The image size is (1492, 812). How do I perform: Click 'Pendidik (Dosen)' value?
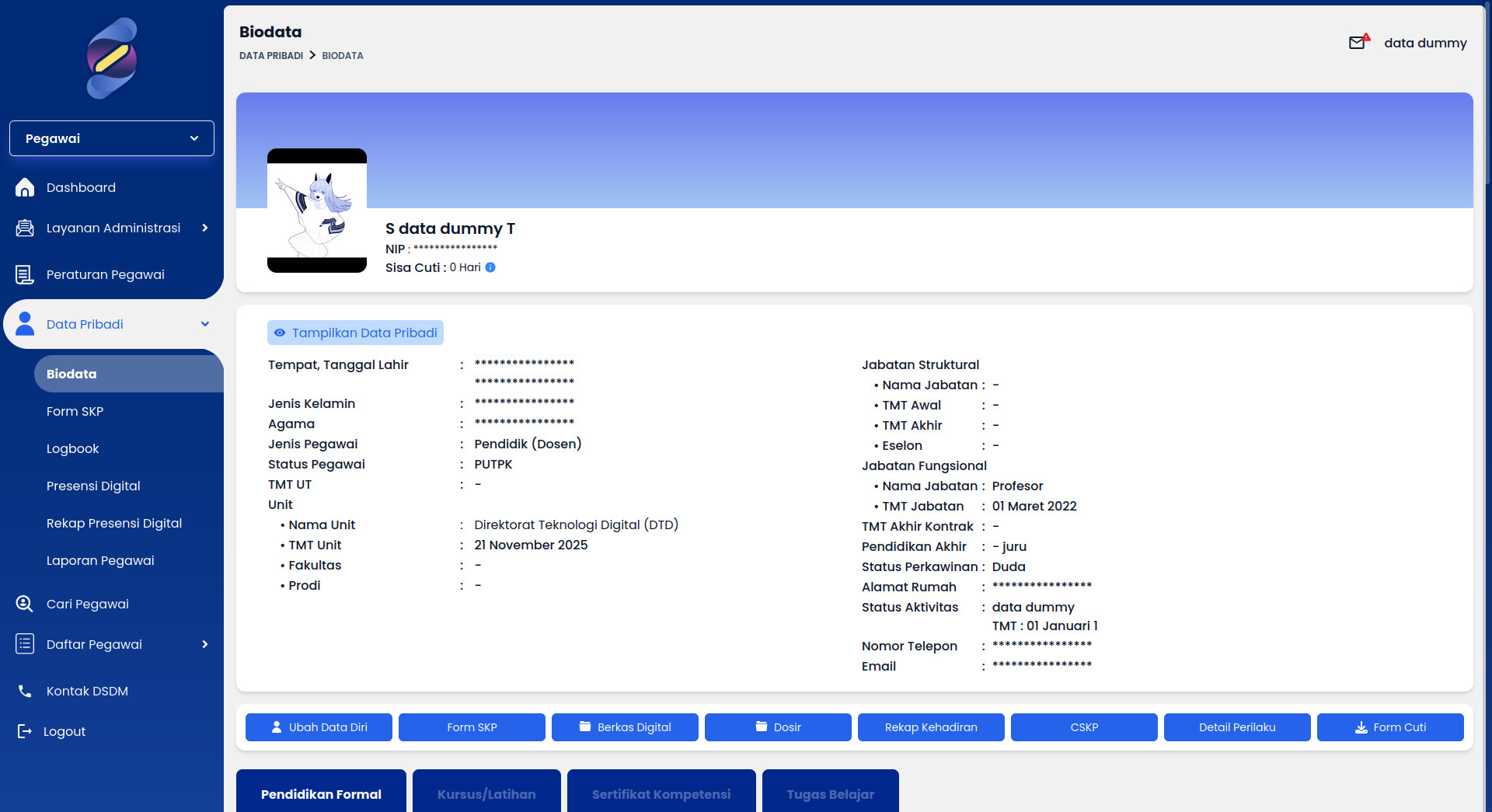[528, 444]
